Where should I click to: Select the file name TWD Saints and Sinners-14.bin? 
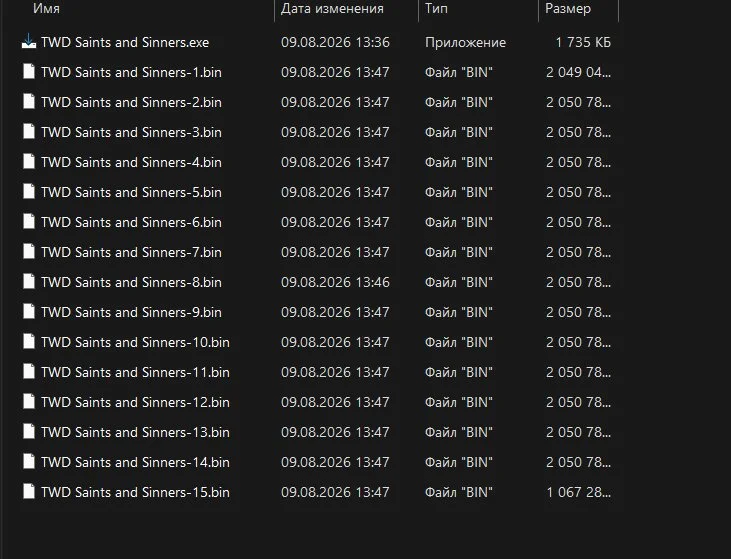point(135,462)
